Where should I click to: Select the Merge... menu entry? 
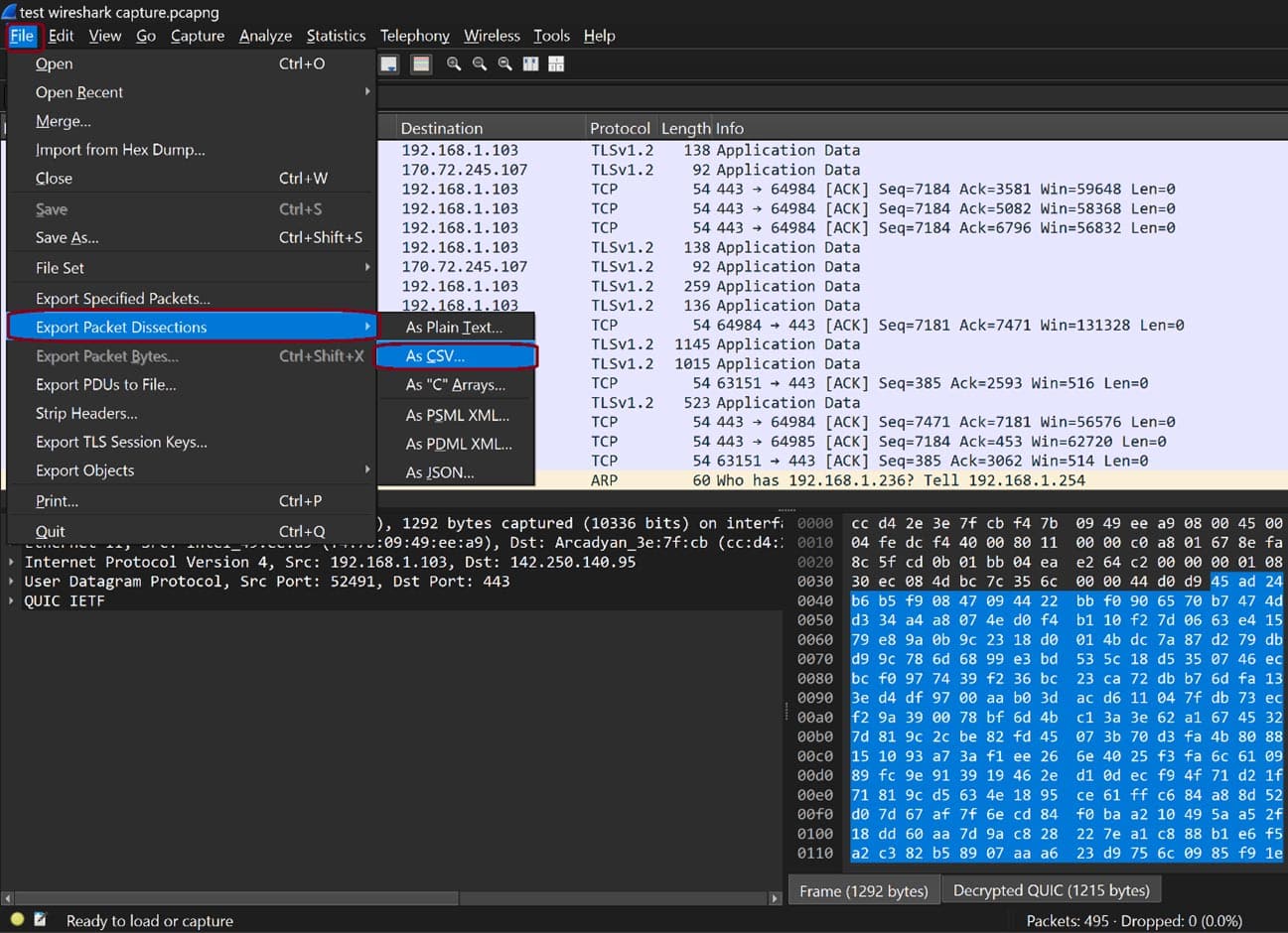[192, 121]
